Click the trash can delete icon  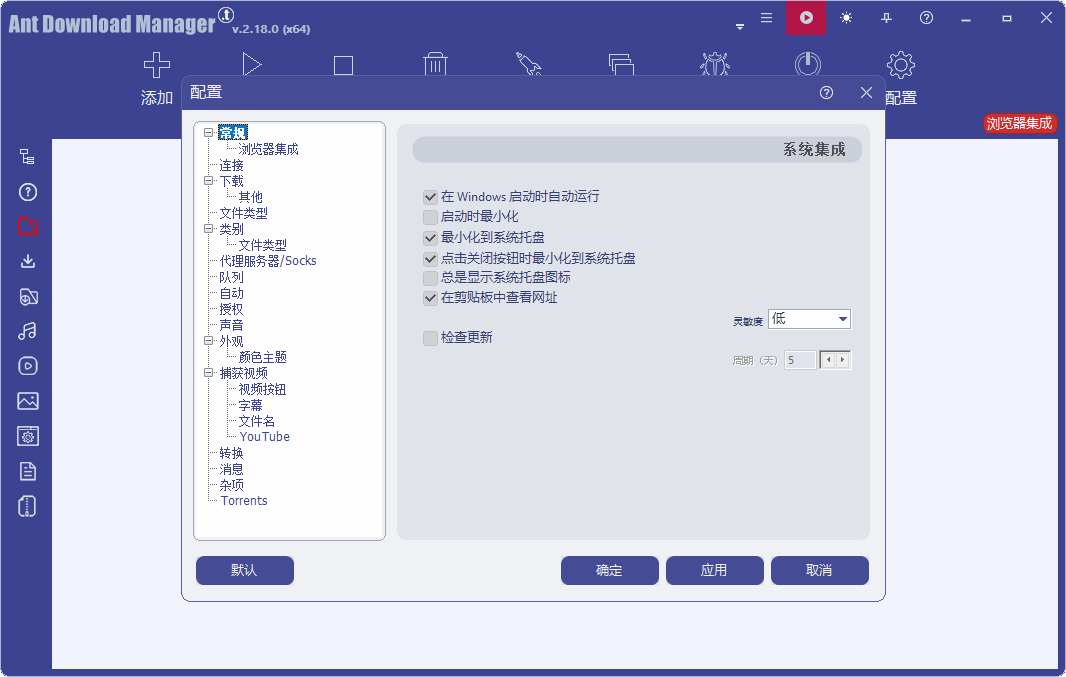coord(435,65)
